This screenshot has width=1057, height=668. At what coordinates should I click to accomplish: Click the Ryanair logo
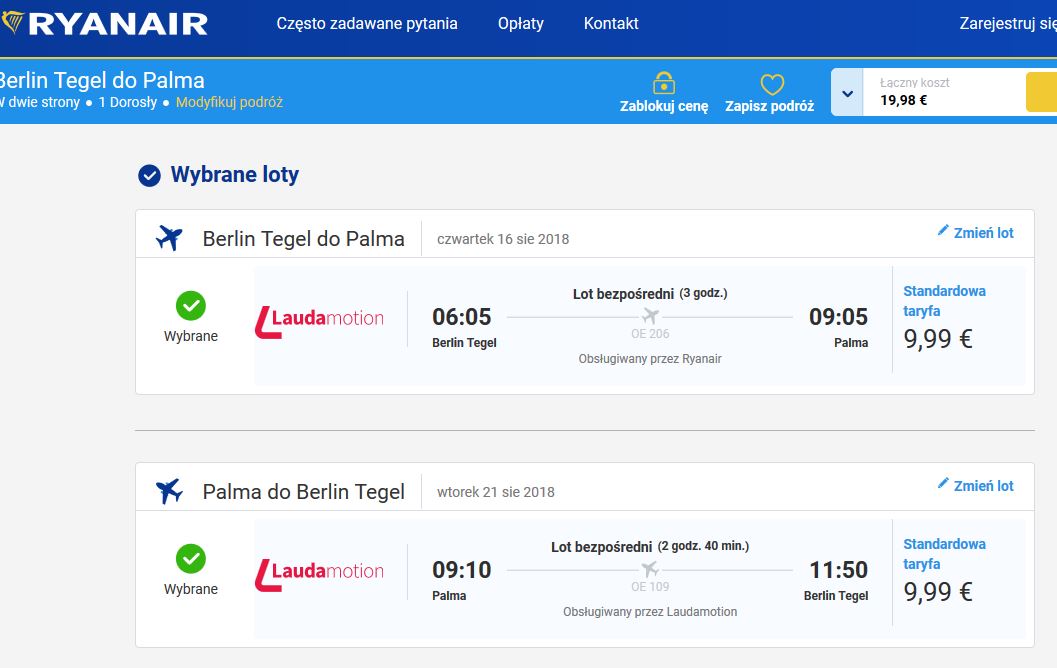coord(104,24)
